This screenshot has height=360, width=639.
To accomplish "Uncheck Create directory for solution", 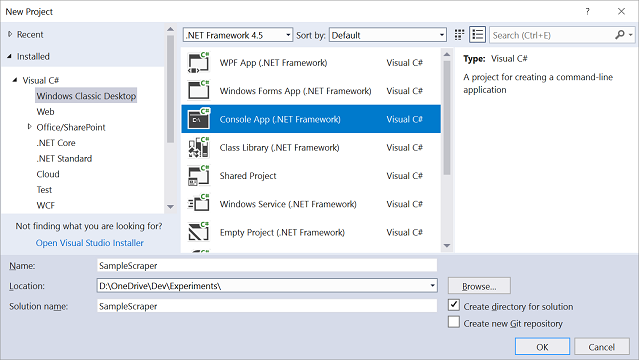I will 454,305.
